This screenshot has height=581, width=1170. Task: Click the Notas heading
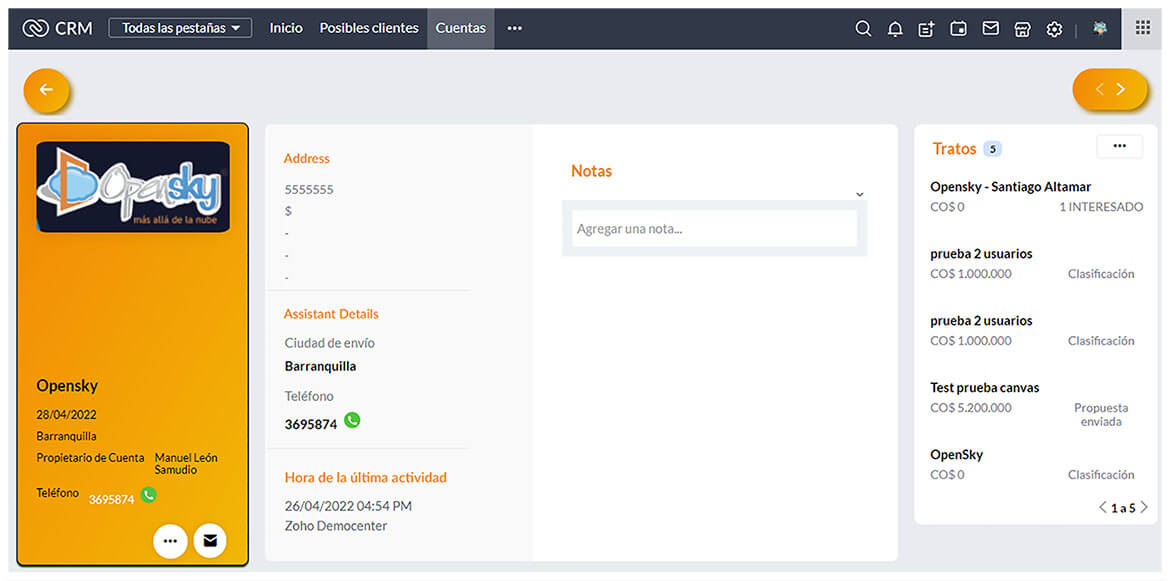pyautogui.click(x=592, y=171)
